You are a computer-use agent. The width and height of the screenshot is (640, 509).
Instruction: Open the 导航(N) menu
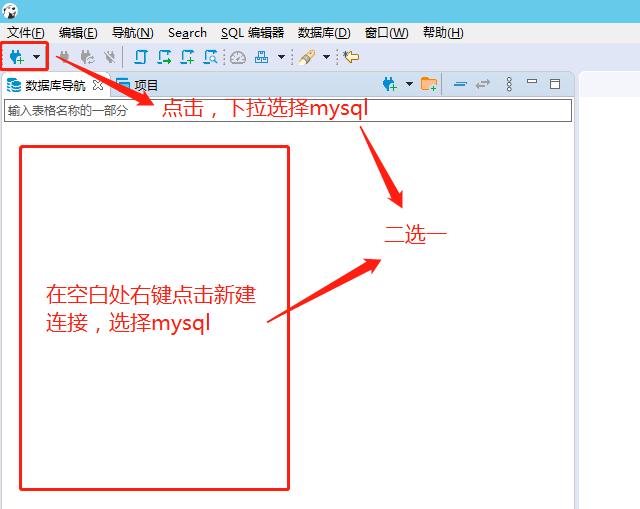pyautogui.click(x=133, y=33)
